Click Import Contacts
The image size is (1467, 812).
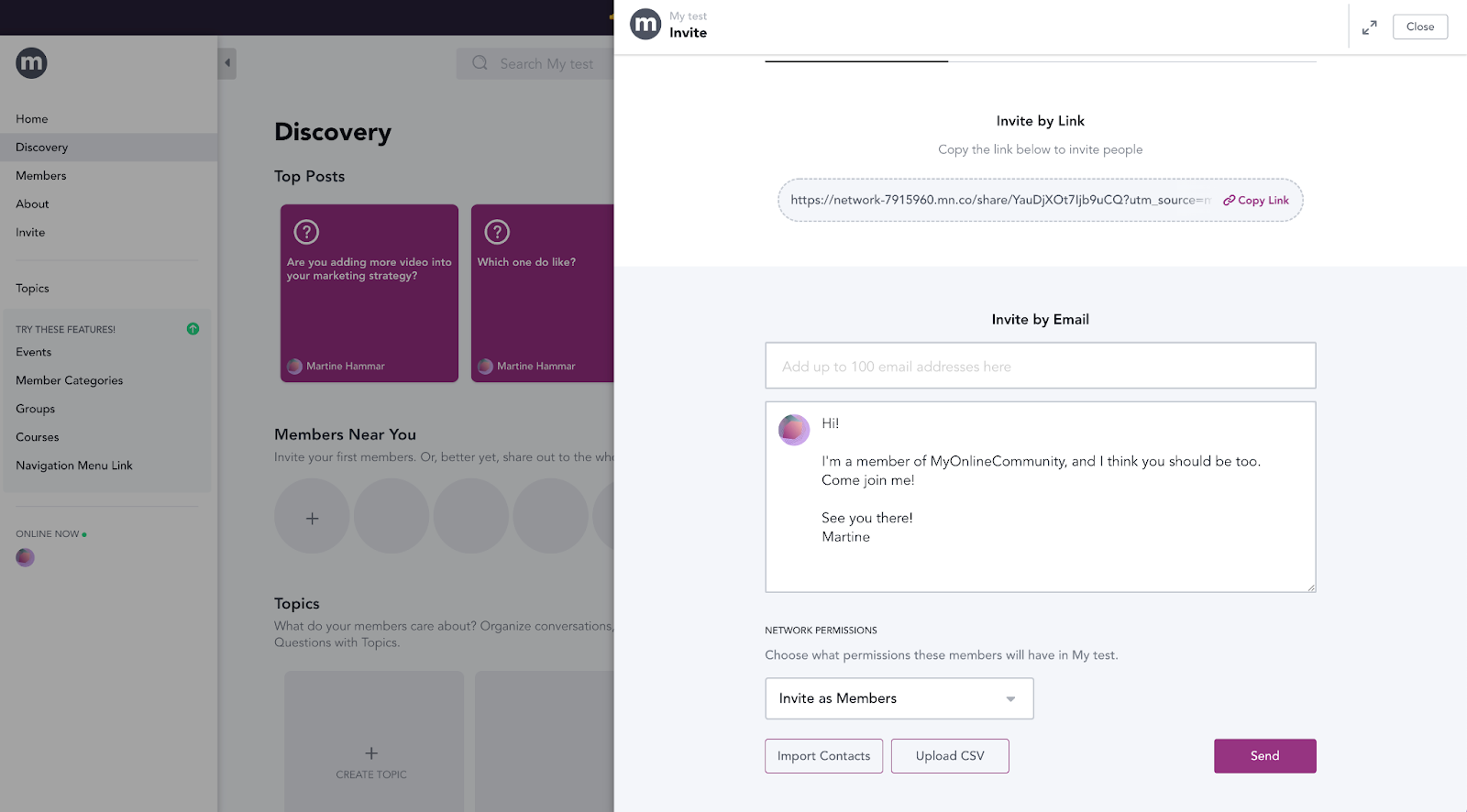(822, 755)
